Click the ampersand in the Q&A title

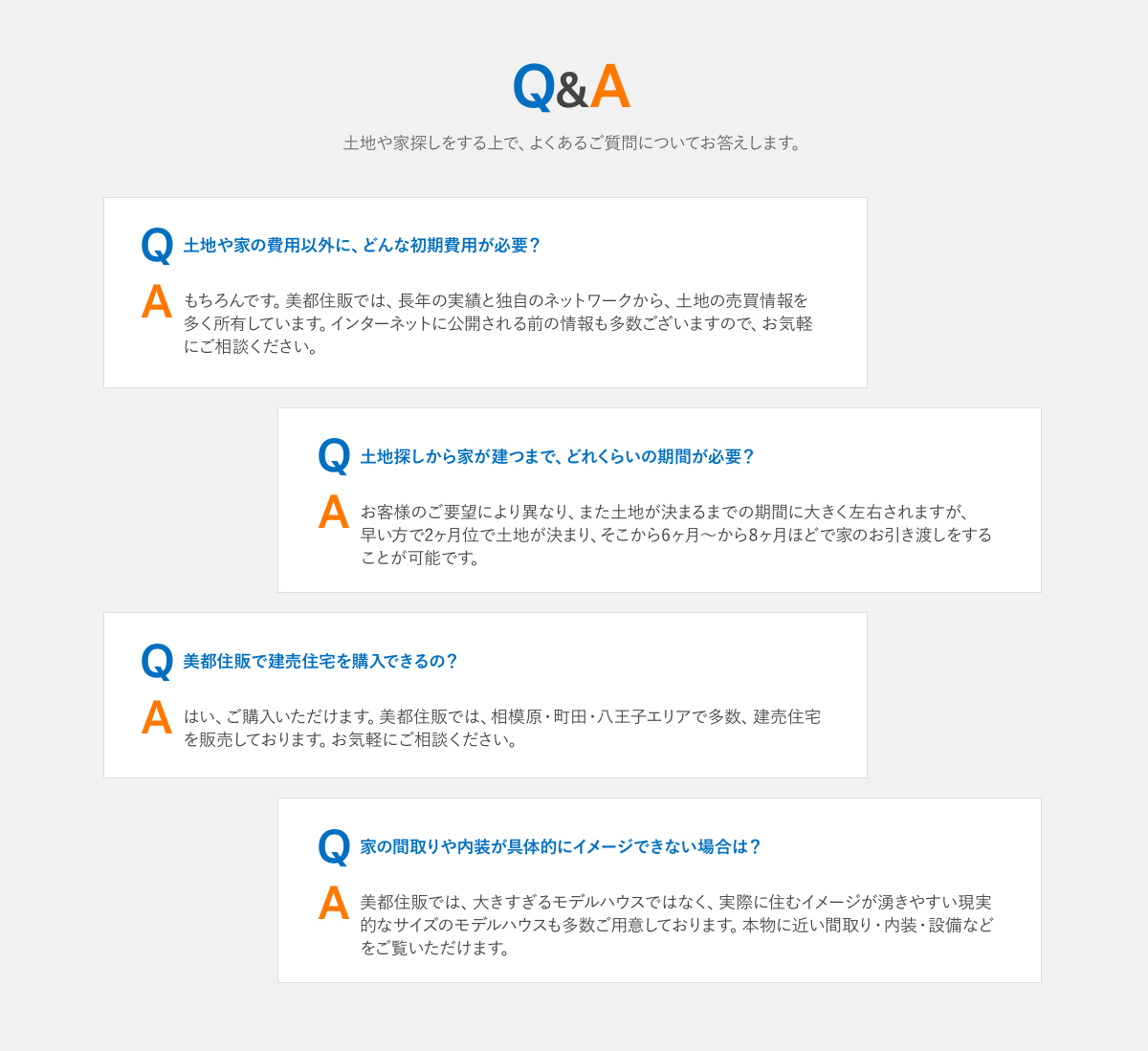tap(572, 92)
